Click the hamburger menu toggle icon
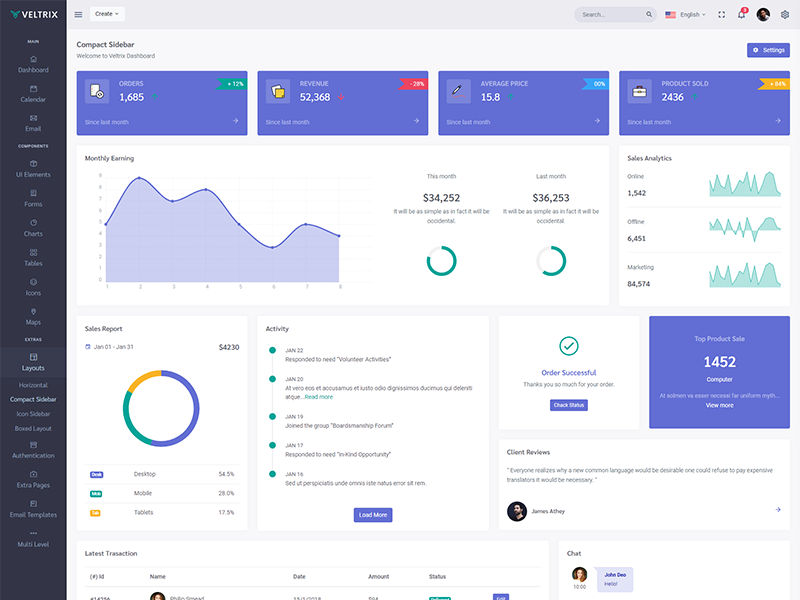Viewport: 800px width, 600px height. coord(78,14)
